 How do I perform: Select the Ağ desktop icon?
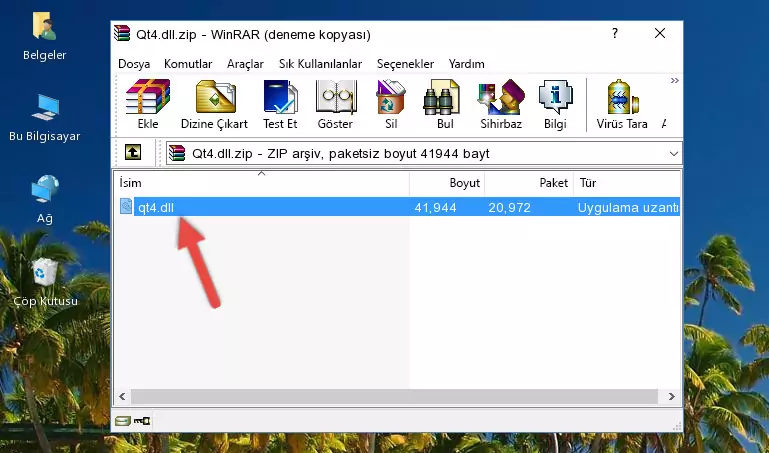45,200
